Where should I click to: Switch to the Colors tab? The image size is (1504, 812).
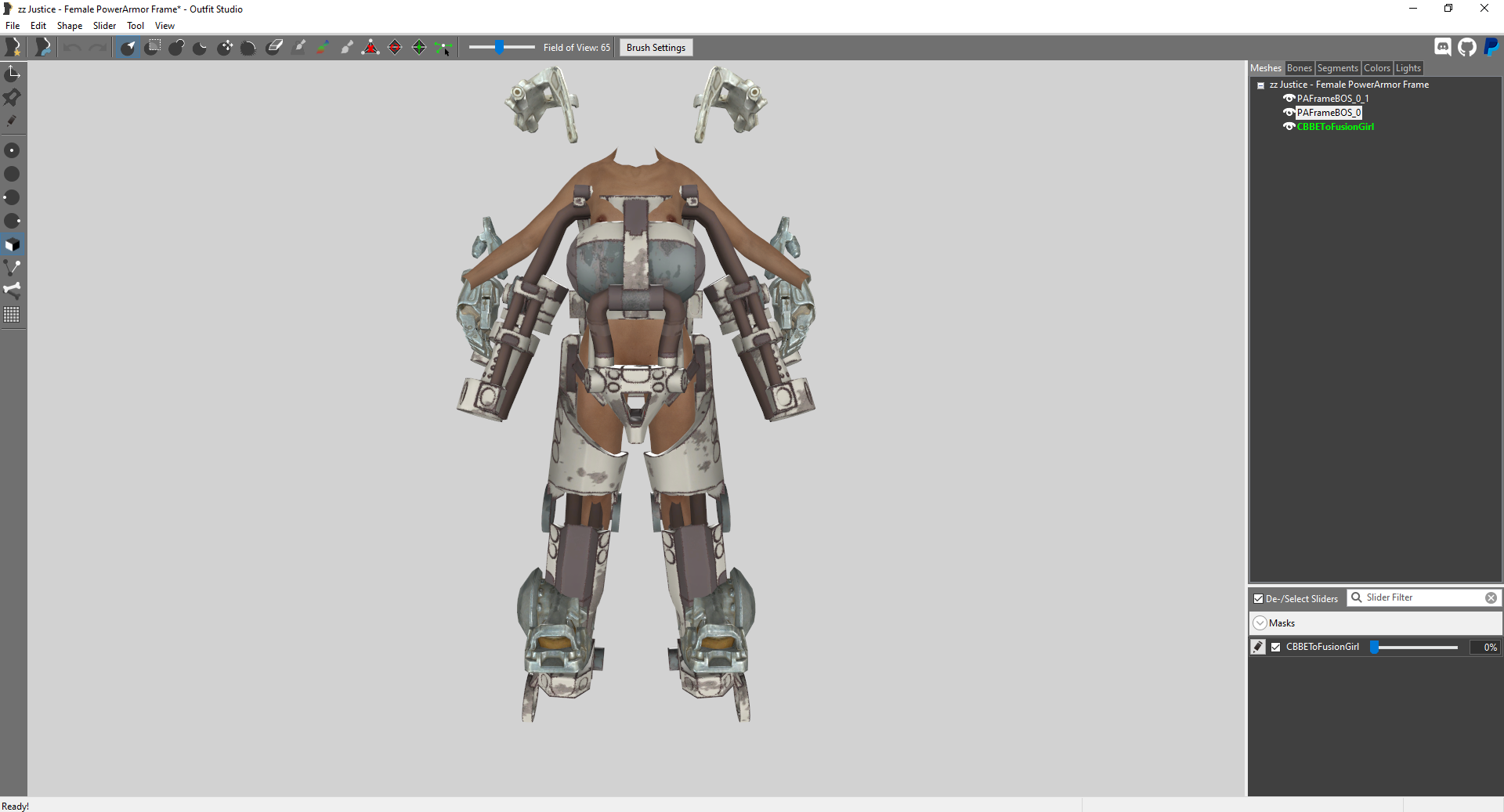pyautogui.click(x=1376, y=68)
